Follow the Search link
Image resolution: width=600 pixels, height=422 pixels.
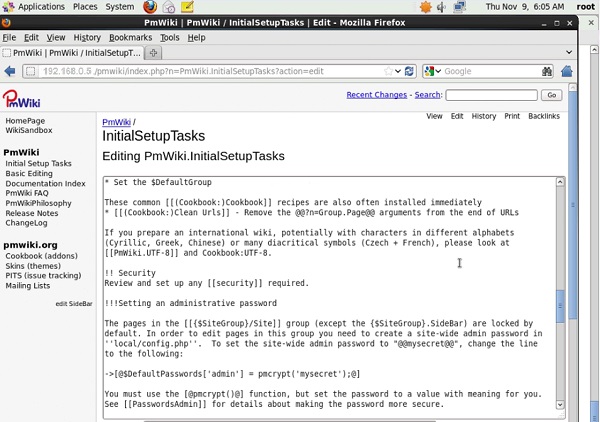pyautogui.click(x=427, y=95)
